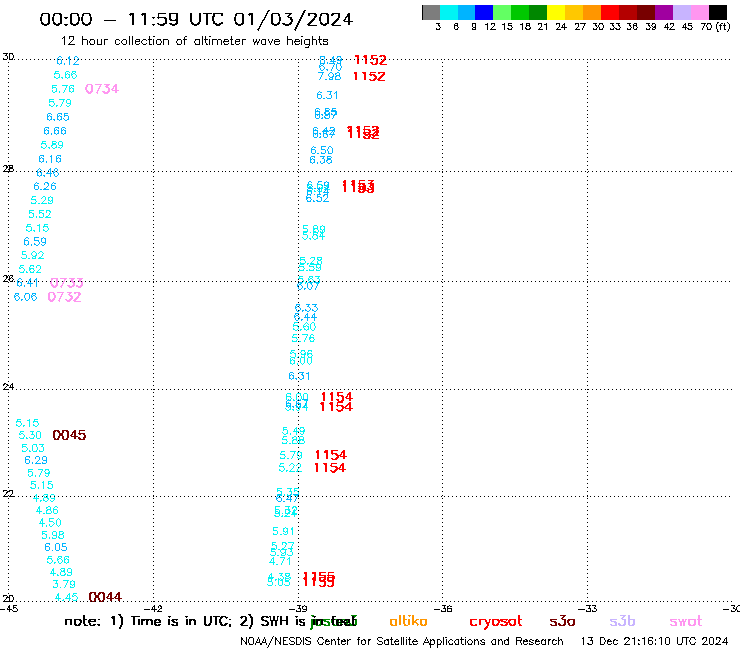Image resolution: width=740 pixels, height=650 pixels.
Task: Click the 6.16 wave height value
Action: 50,159
